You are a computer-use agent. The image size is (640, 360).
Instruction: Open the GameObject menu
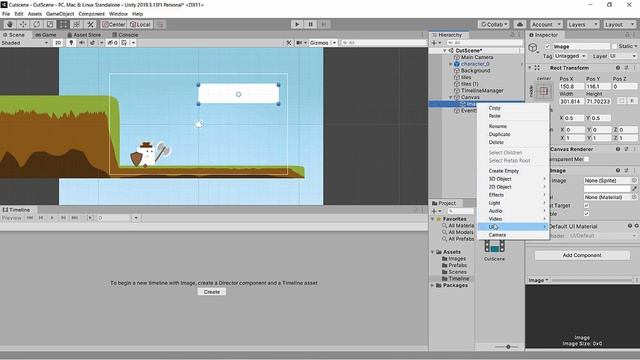pos(60,14)
